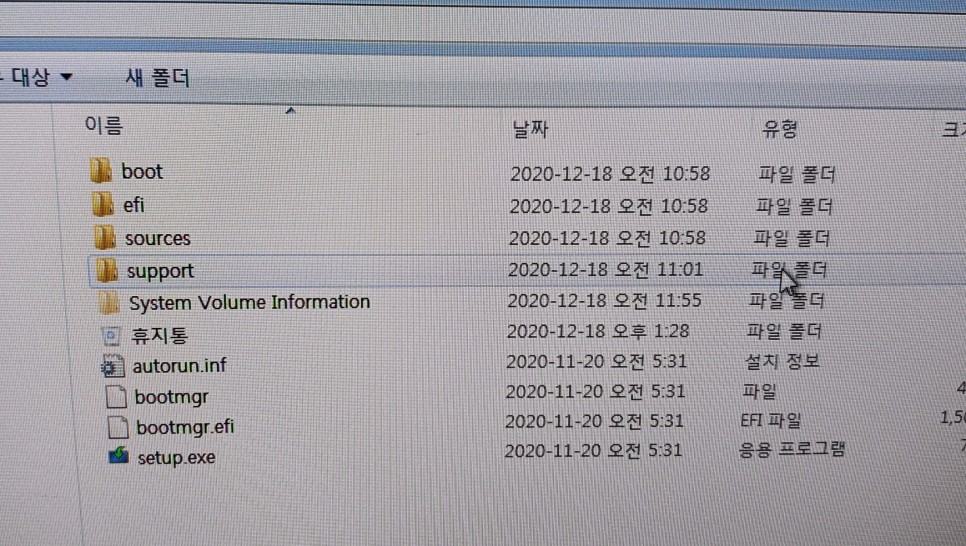Click the support folder icon
The image size is (966, 546).
[106, 270]
